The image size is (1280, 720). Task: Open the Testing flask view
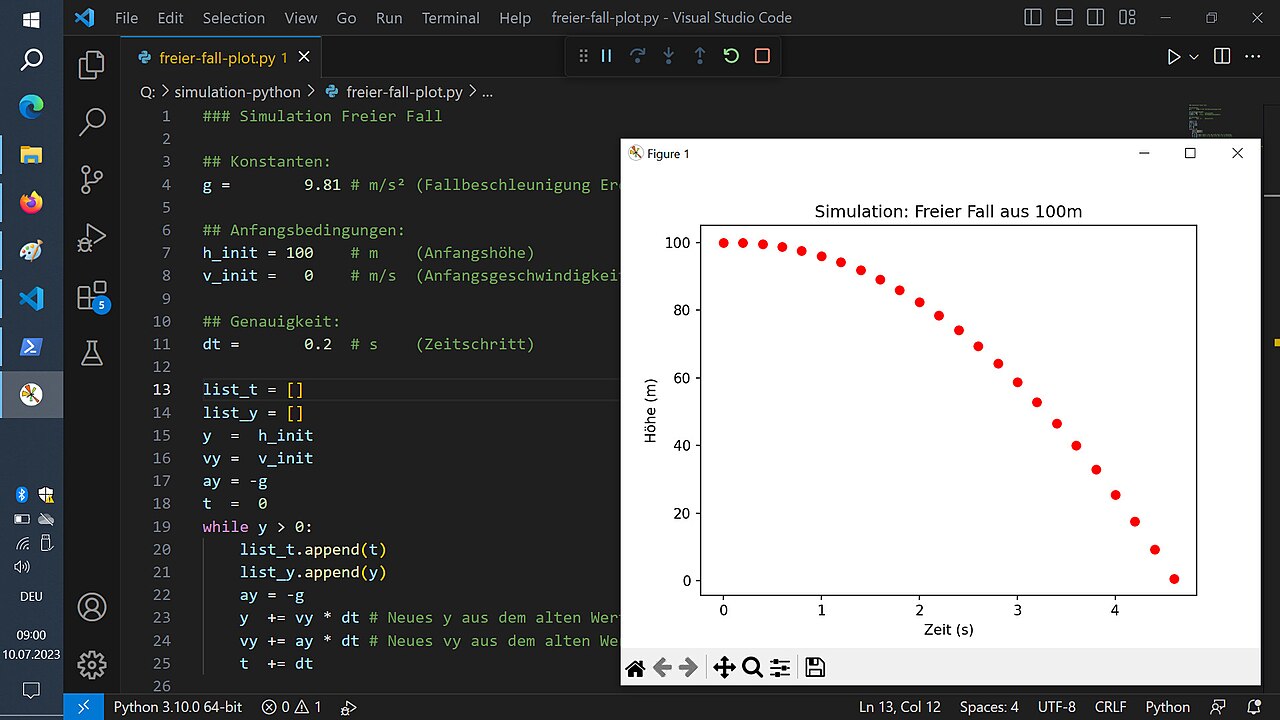coord(92,352)
